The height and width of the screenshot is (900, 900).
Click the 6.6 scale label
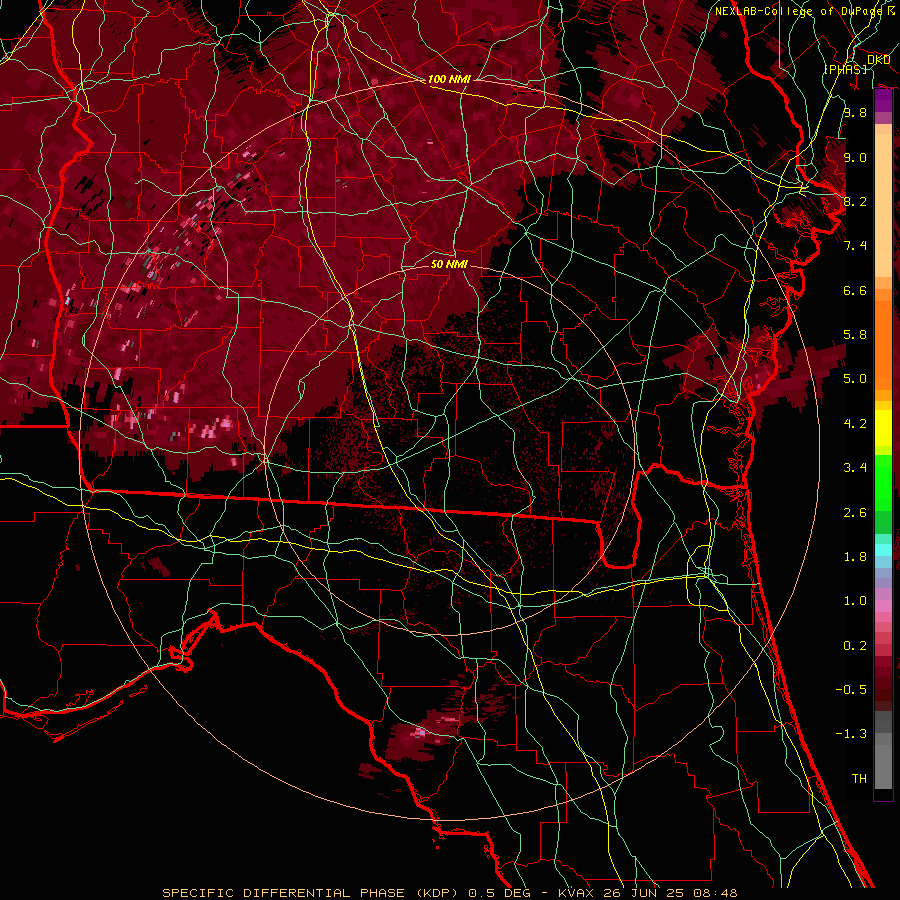coord(855,290)
